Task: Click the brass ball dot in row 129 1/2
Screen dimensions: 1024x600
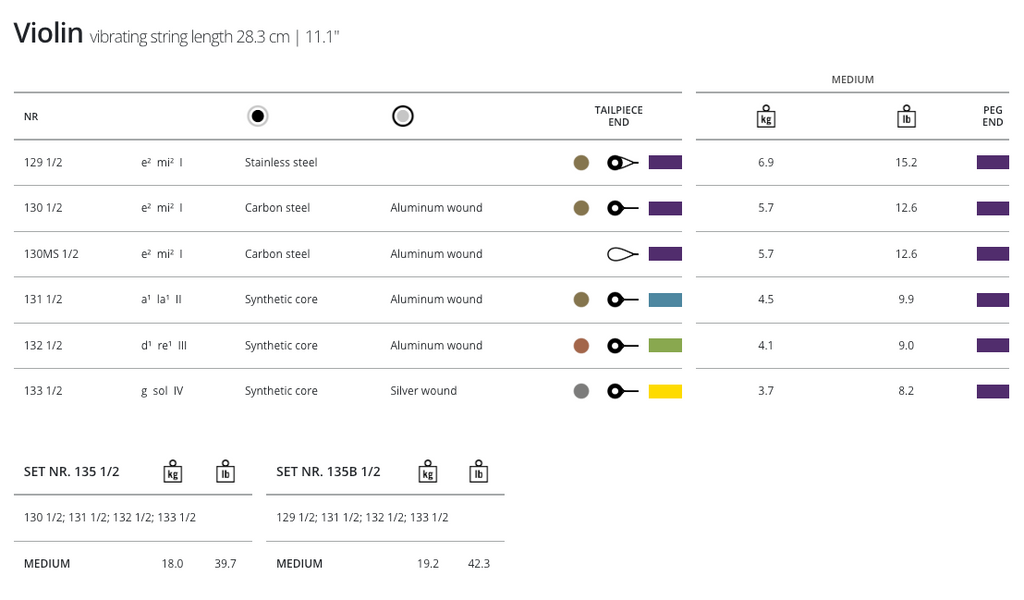Action: pyautogui.click(x=581, y=163)
